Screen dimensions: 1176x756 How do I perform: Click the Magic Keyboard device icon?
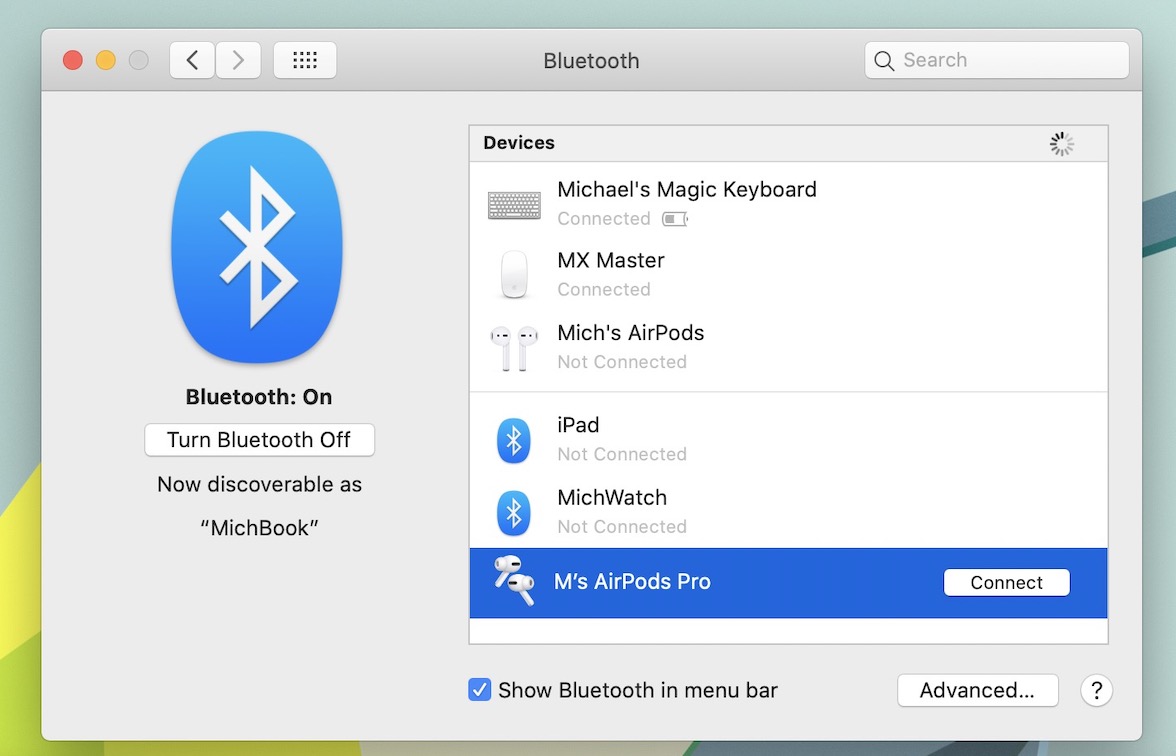point(514,205)
